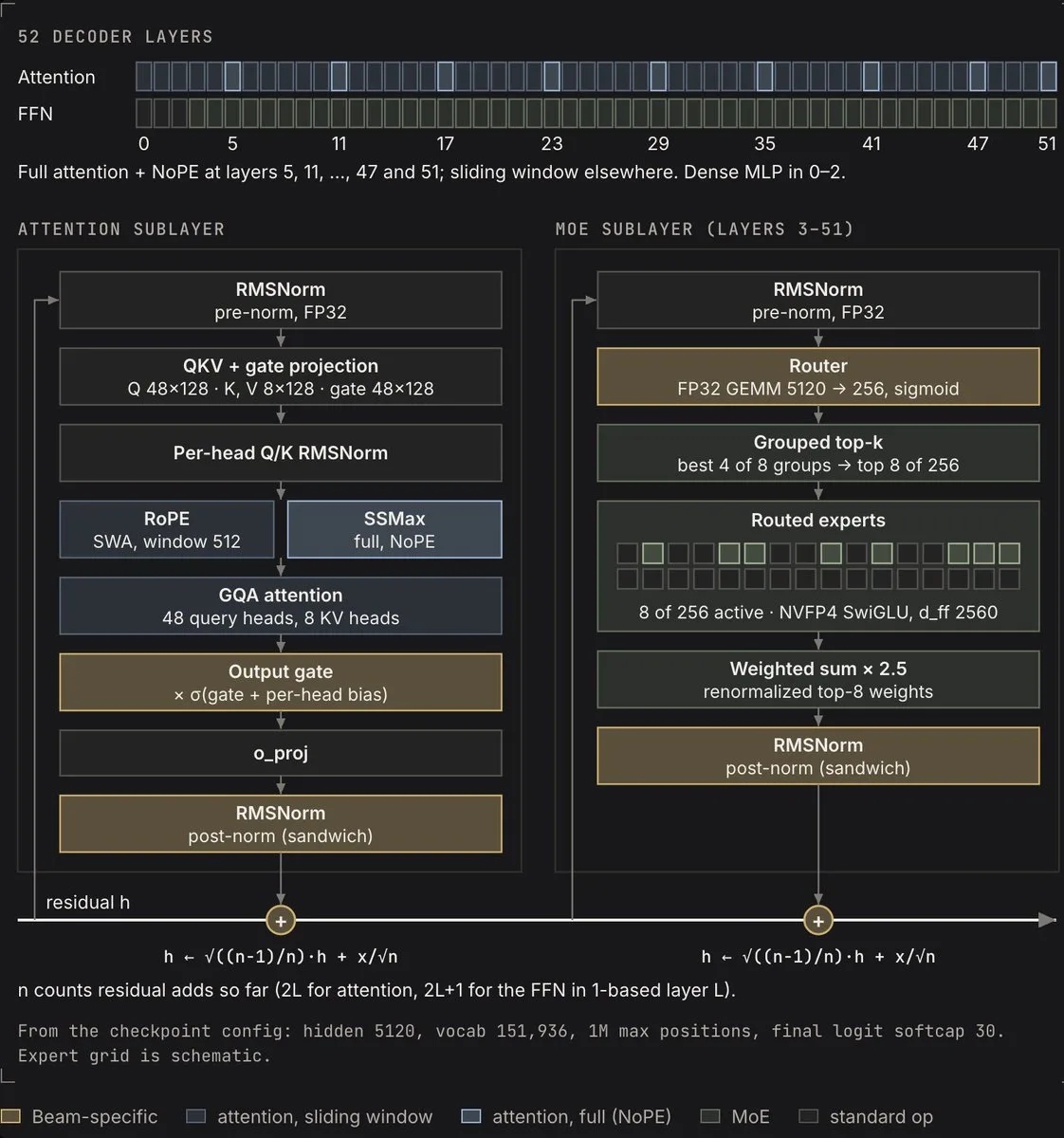Select the Beam-specific legend swatch
Image resolution: width=1064 pixels, height=1138 pixels.
(x=10, y=1116)
